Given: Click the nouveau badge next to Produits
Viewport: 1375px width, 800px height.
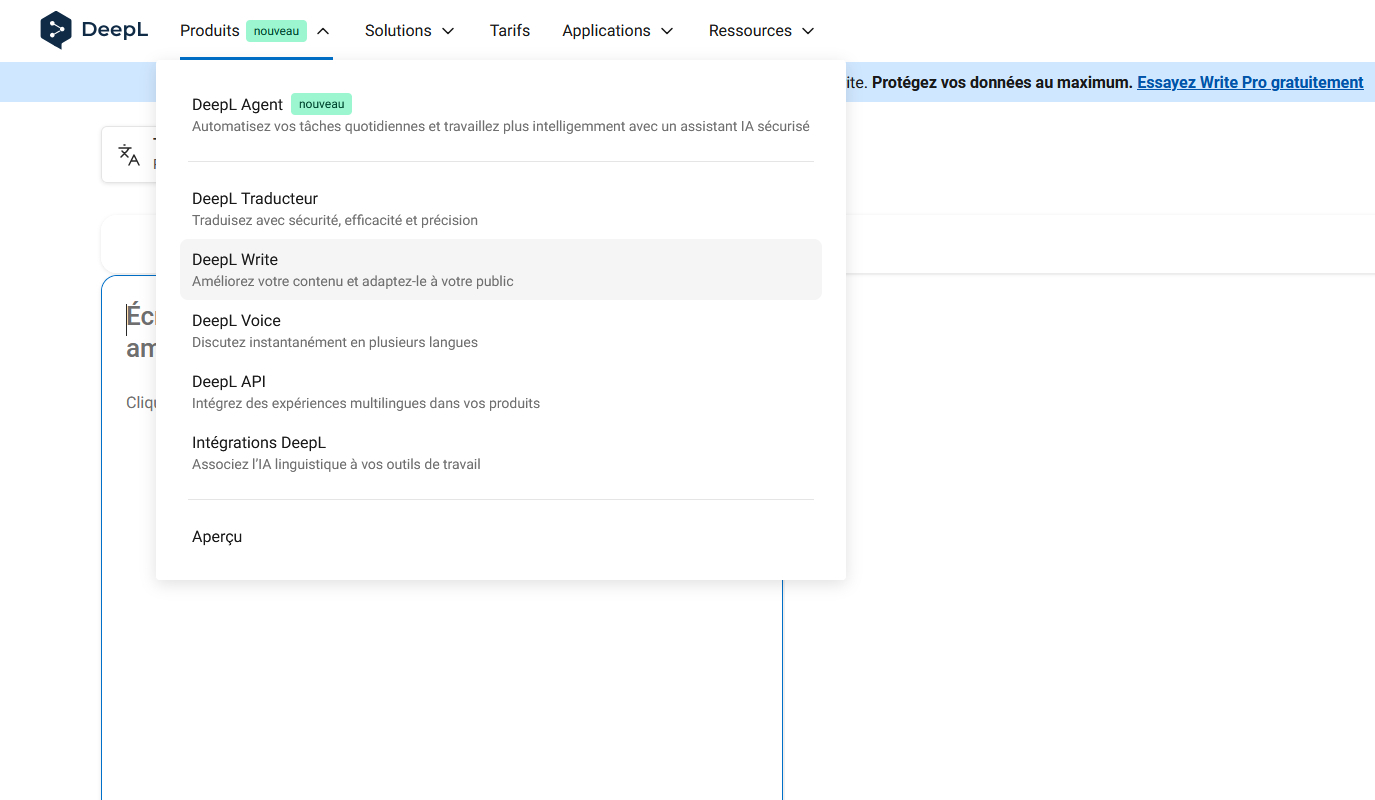Looking at the screenshot, I should (x=276, y=31).
